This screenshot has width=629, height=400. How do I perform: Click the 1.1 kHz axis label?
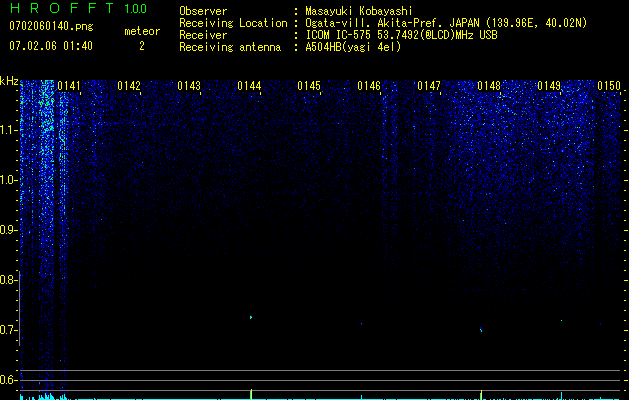point(8,130)
